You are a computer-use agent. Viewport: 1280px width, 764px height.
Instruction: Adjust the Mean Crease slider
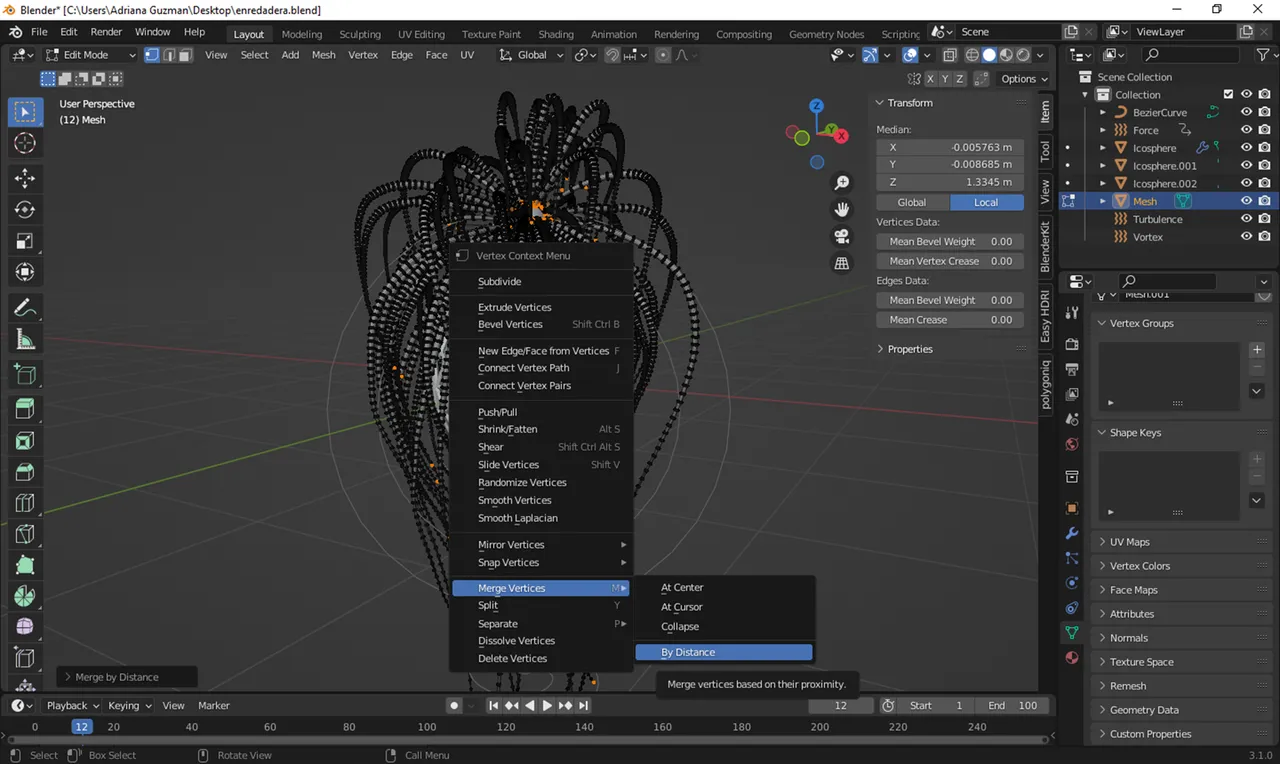click(950, 320)
